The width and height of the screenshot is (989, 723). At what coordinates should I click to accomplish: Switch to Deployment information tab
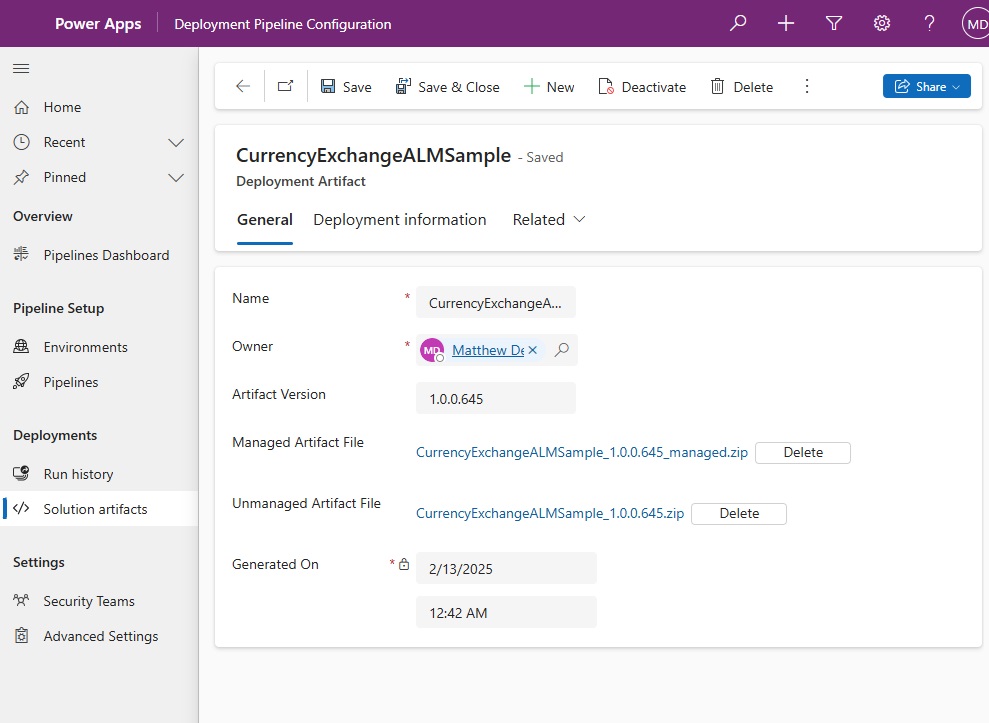point(400,220)
